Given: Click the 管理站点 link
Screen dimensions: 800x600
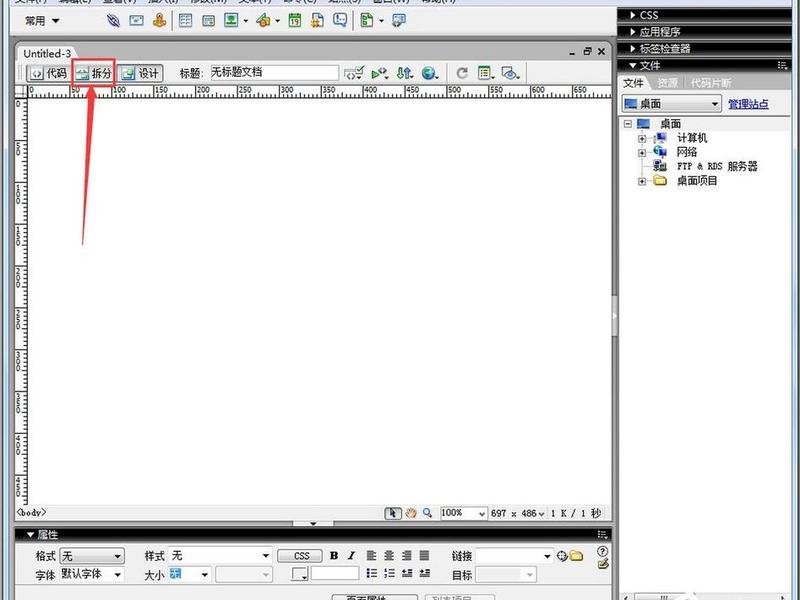Looking at the screenshot, I should point(748,104).
